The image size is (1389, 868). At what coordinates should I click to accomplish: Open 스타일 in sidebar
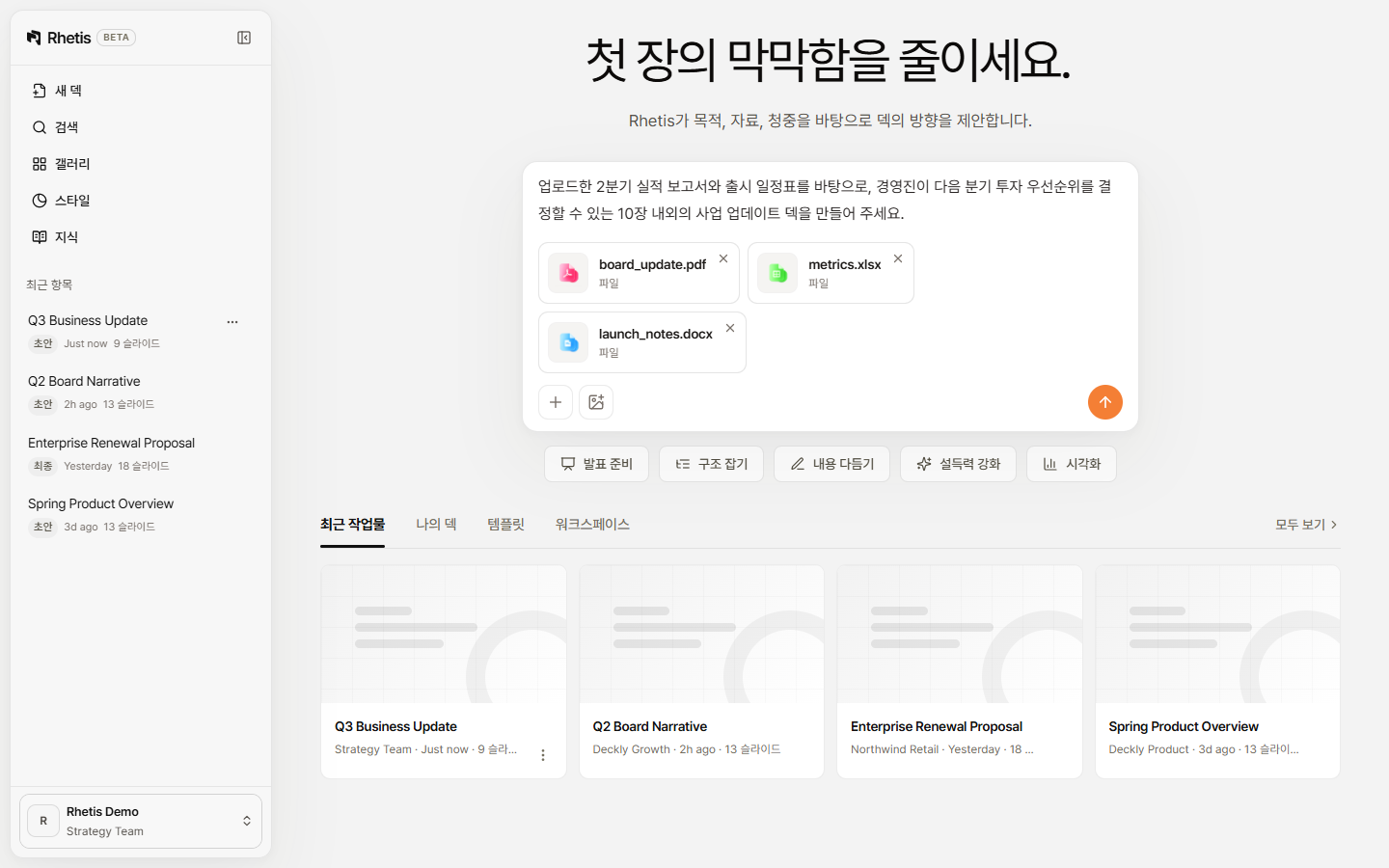[x=141, y=201]
